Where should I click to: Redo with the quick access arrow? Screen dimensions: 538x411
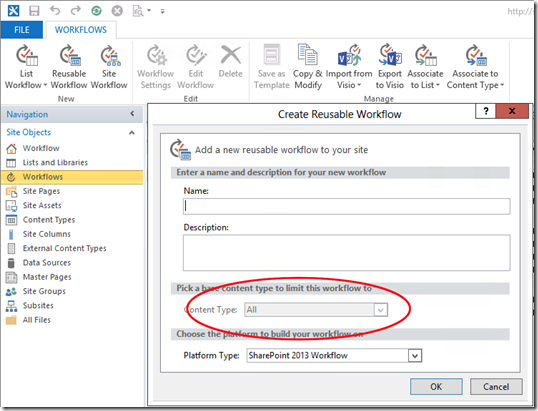75,11
